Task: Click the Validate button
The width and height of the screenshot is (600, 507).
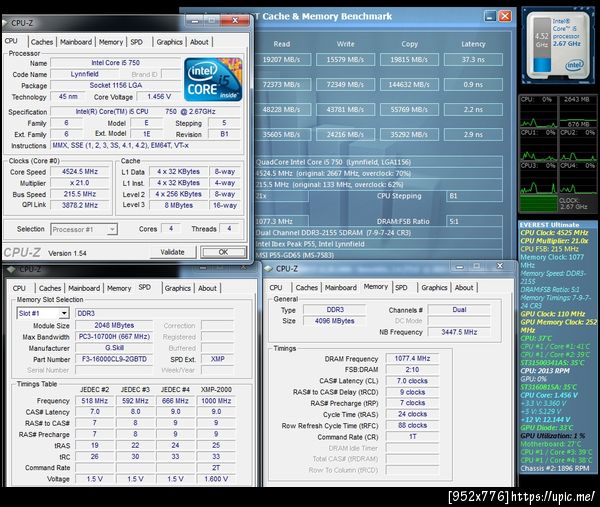Action: (172, 252)
